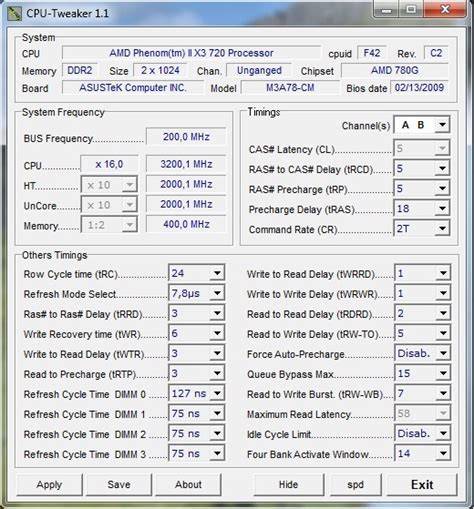474x509 pixels.
Task: Open Read to Write Burst (tRW-WB) dropdown
Action: coord(422,393)
